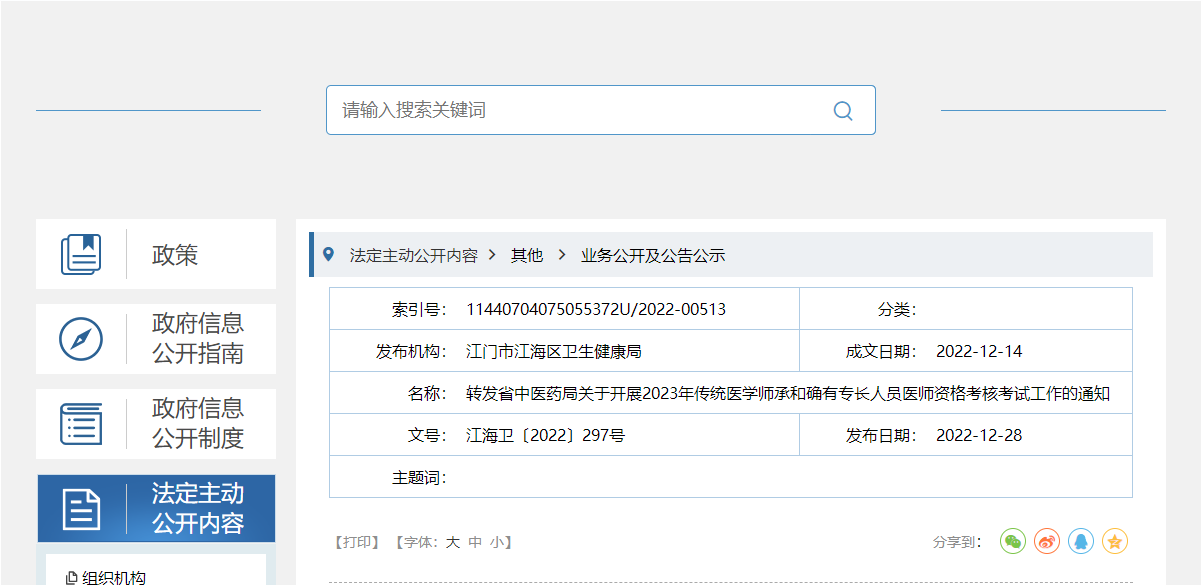Open the 政策 sidebar menu item
Screen dimensions: 1203x585
coord(175,255)
